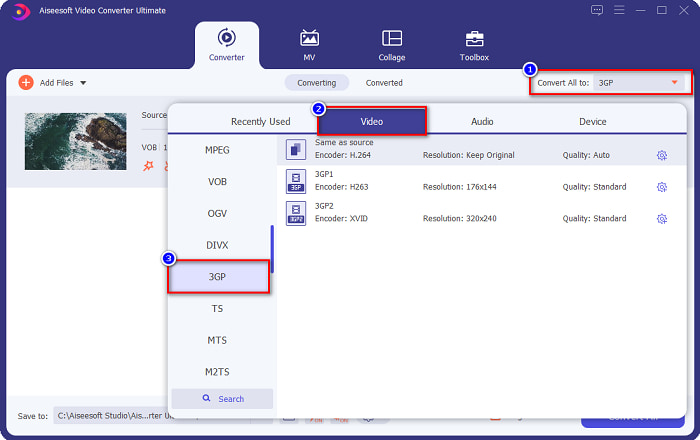Open the Recently Used tab
Image resolution: width=700 pixels, height=440 pixels.
click(260, 121)
